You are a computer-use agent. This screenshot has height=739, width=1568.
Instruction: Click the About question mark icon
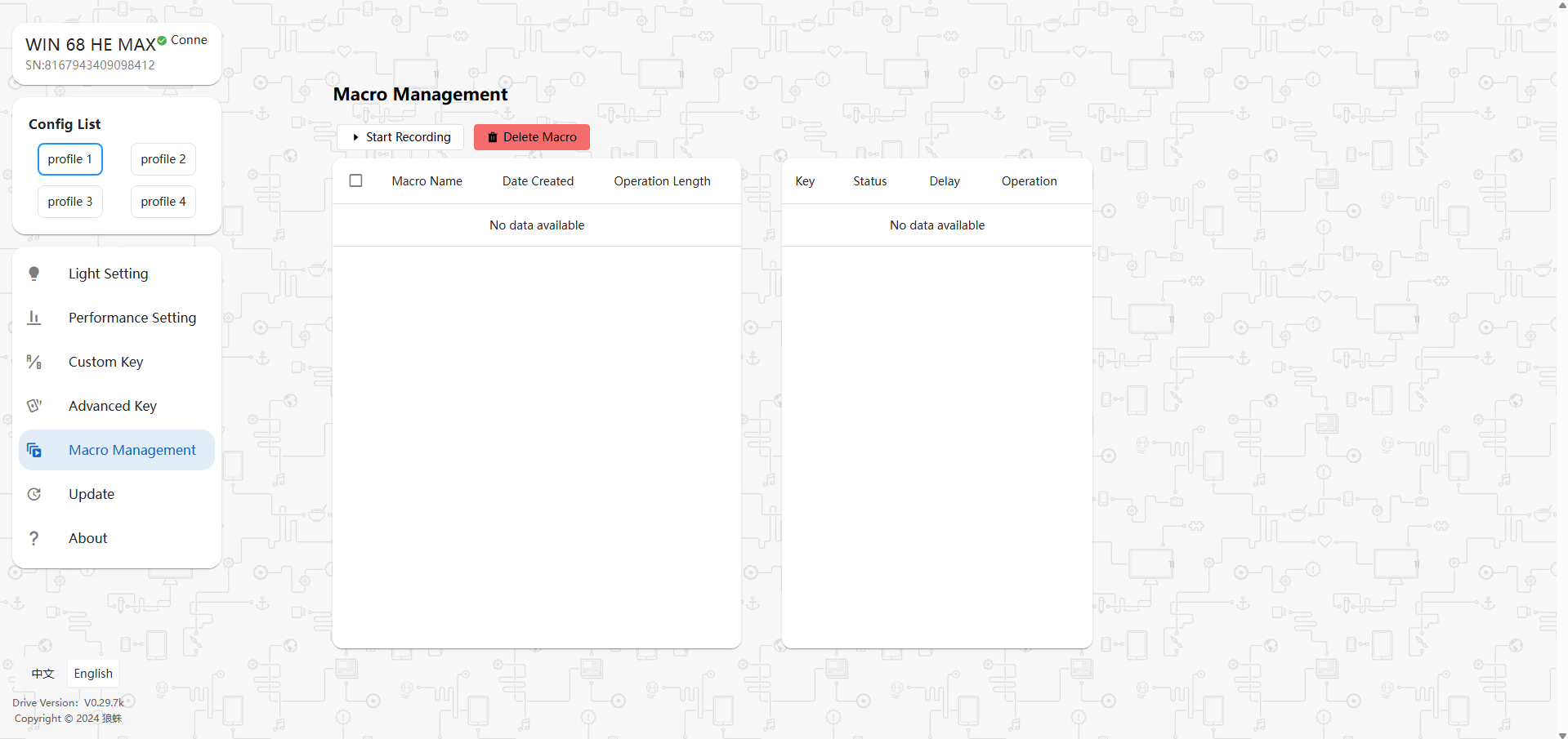[34, 538]
